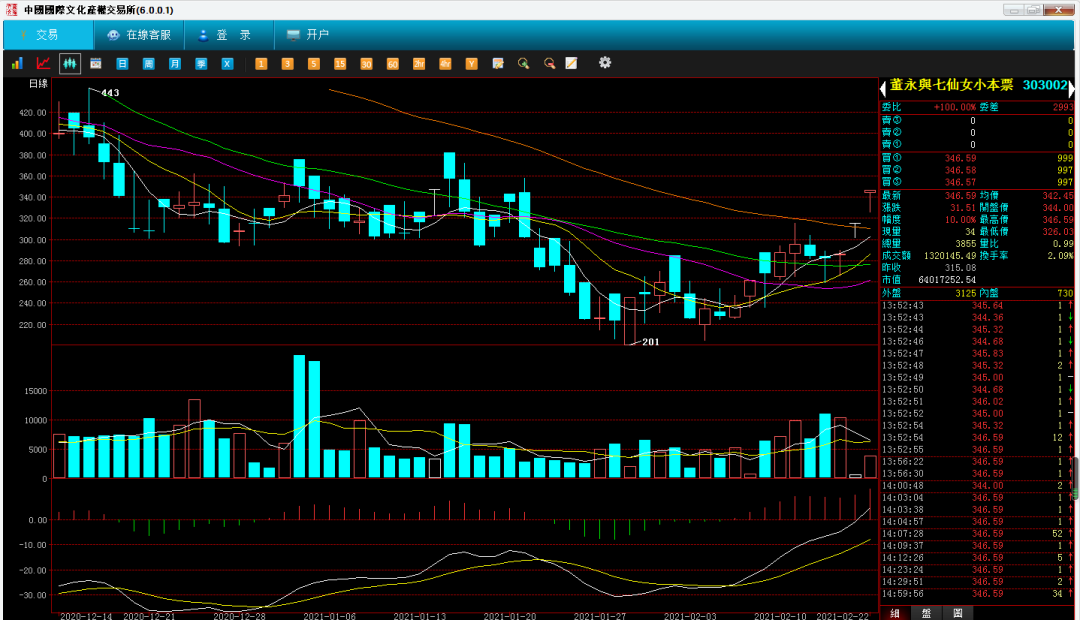Select the trade row at 14:07:28
1080x620 pixels.
click(x=977, y=533)
